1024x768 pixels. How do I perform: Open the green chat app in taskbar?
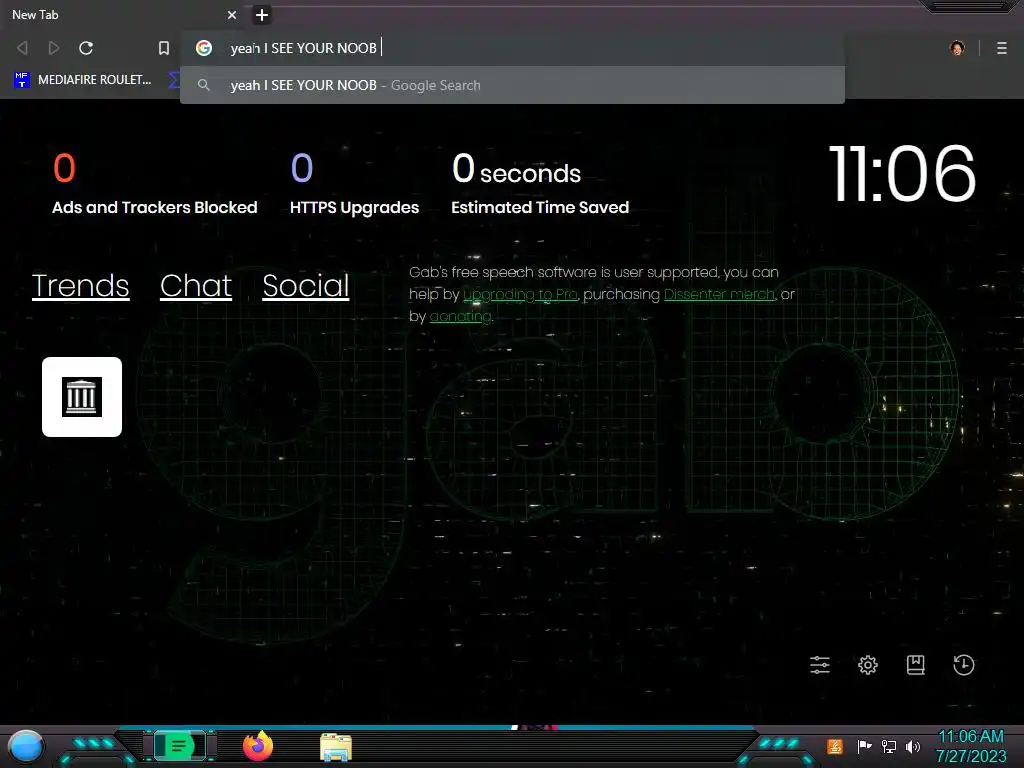[179, 746]
